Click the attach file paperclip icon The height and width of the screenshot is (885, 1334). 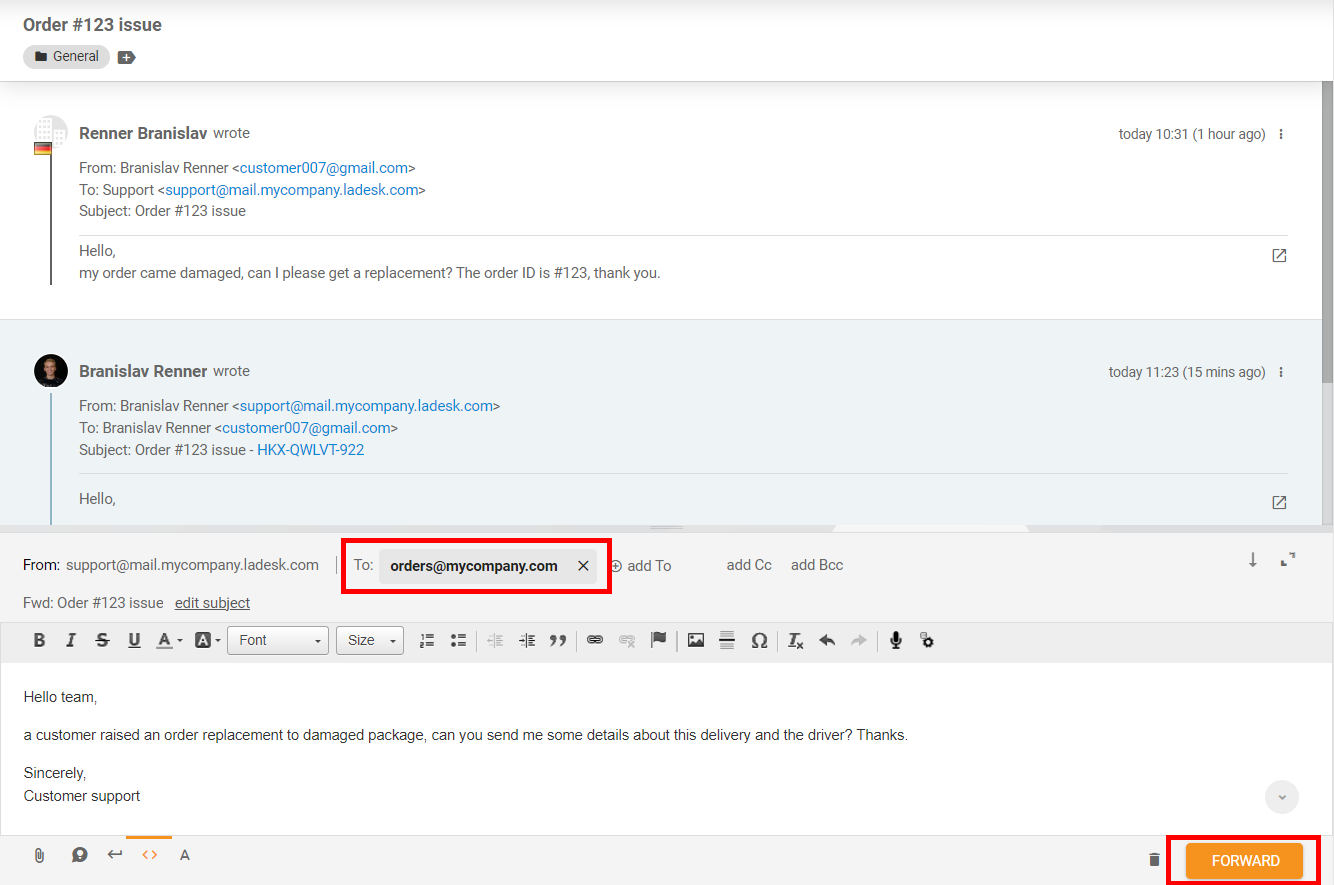[x=39, y=855]
